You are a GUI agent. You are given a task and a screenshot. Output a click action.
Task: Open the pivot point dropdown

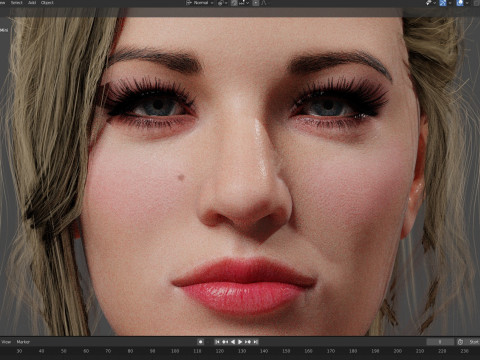click(x=223, y=3)
